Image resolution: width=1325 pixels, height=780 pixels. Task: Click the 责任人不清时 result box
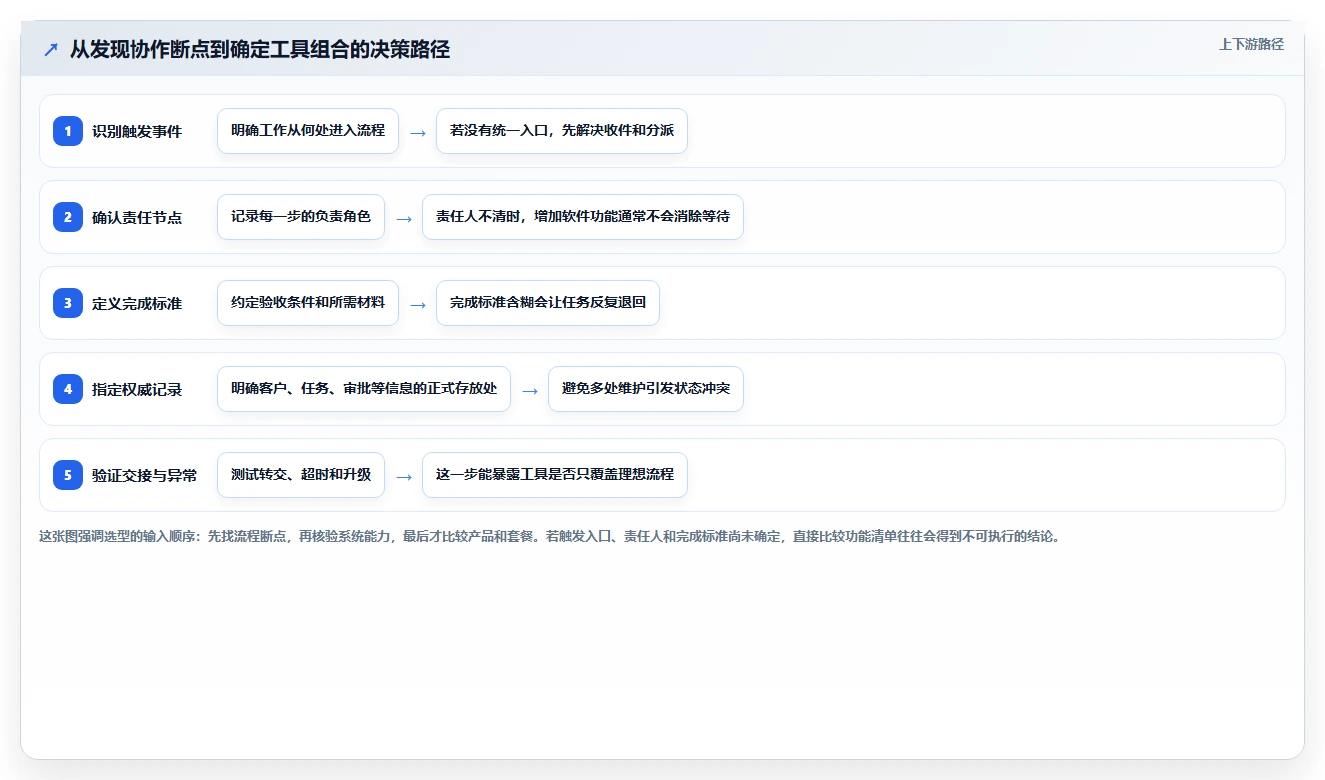pyautogui.click(x=583, y=217)
